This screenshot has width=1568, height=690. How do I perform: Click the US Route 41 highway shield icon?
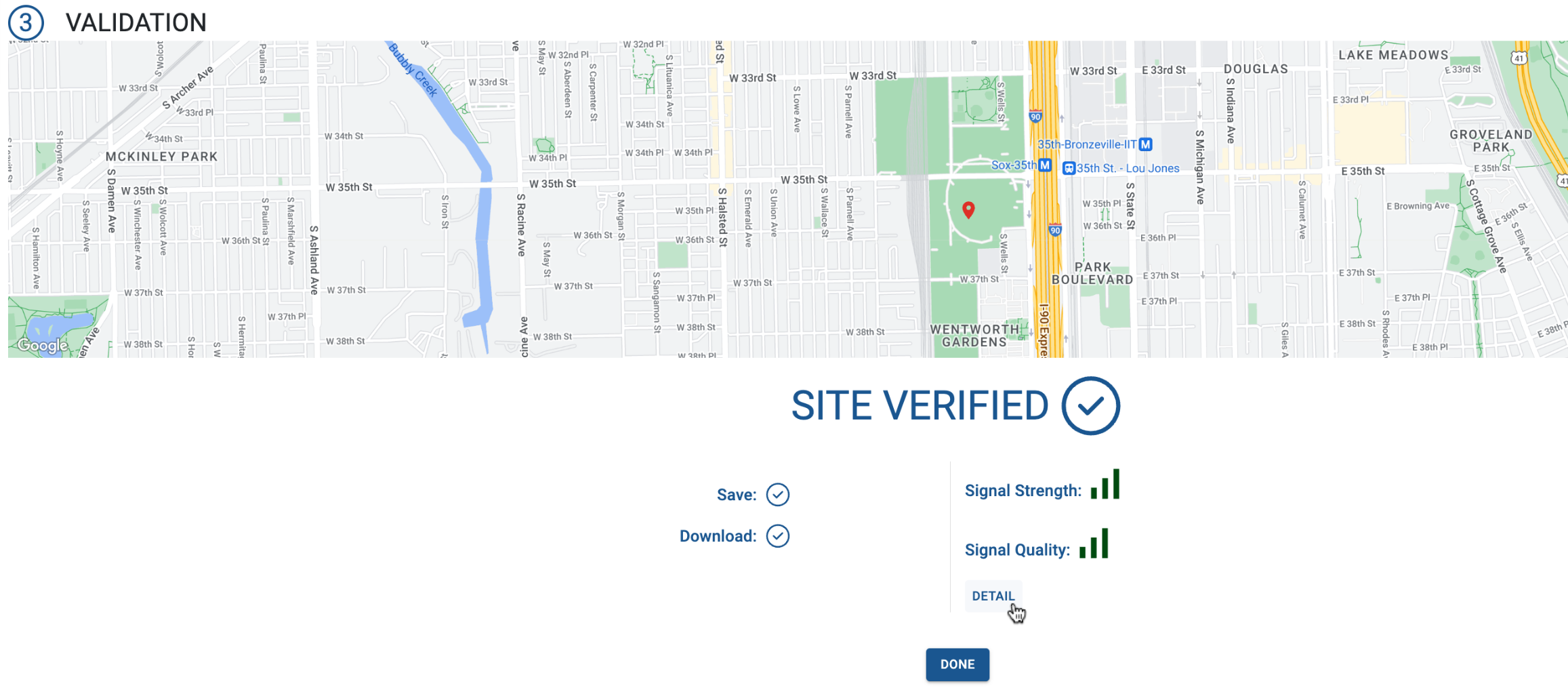pos(1519,58)
